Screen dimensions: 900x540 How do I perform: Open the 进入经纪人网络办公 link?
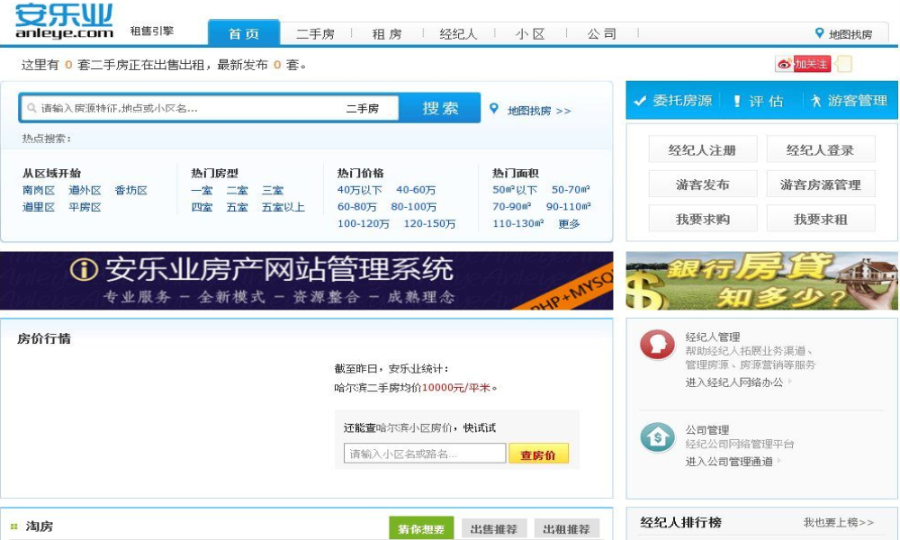pos(734,382)
